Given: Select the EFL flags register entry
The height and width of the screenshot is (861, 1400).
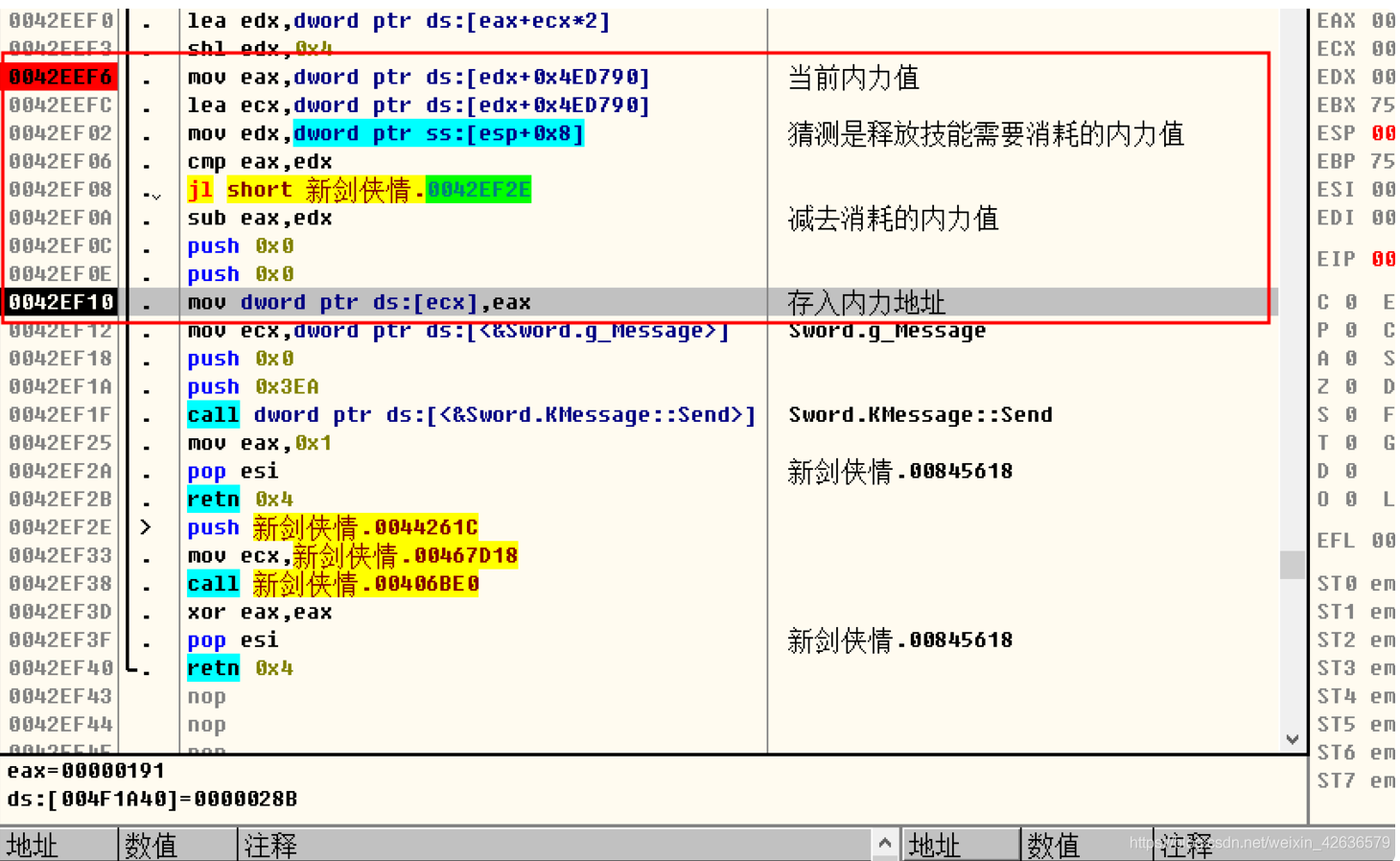Looking at the screenshot, I should 1355,541.
